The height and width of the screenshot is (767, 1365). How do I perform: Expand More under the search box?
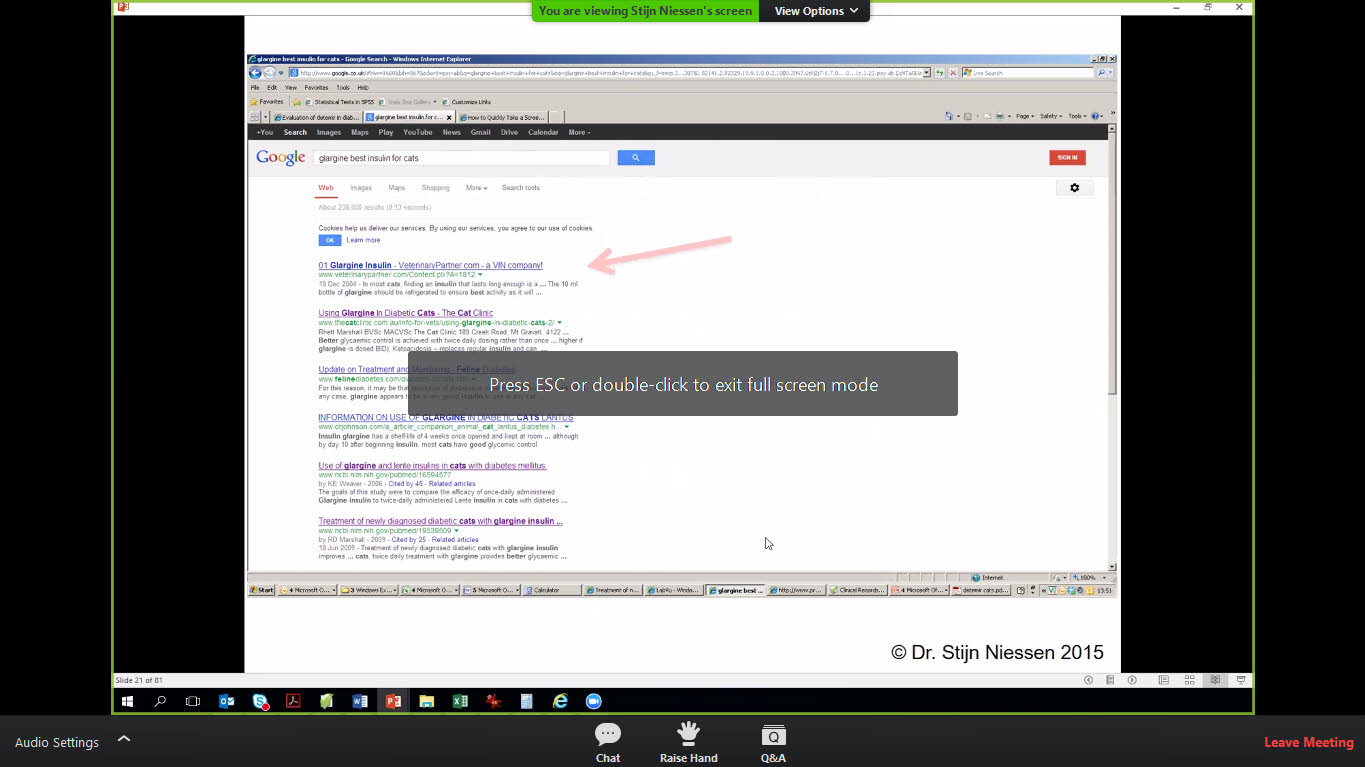(476, 188)
